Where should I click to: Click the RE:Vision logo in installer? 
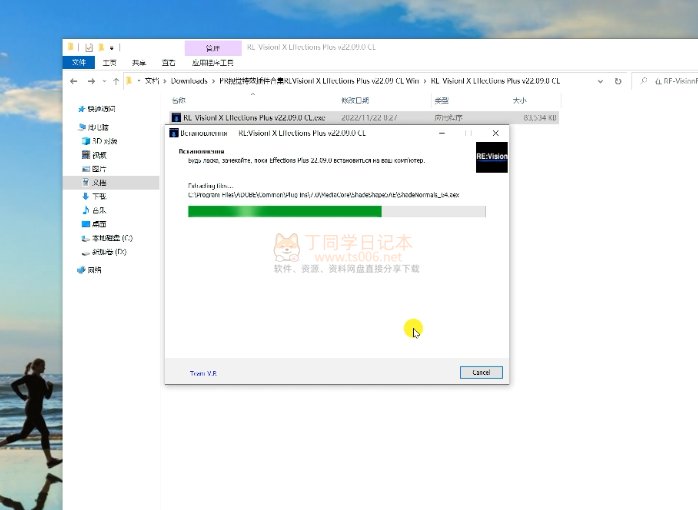[491, 157]
